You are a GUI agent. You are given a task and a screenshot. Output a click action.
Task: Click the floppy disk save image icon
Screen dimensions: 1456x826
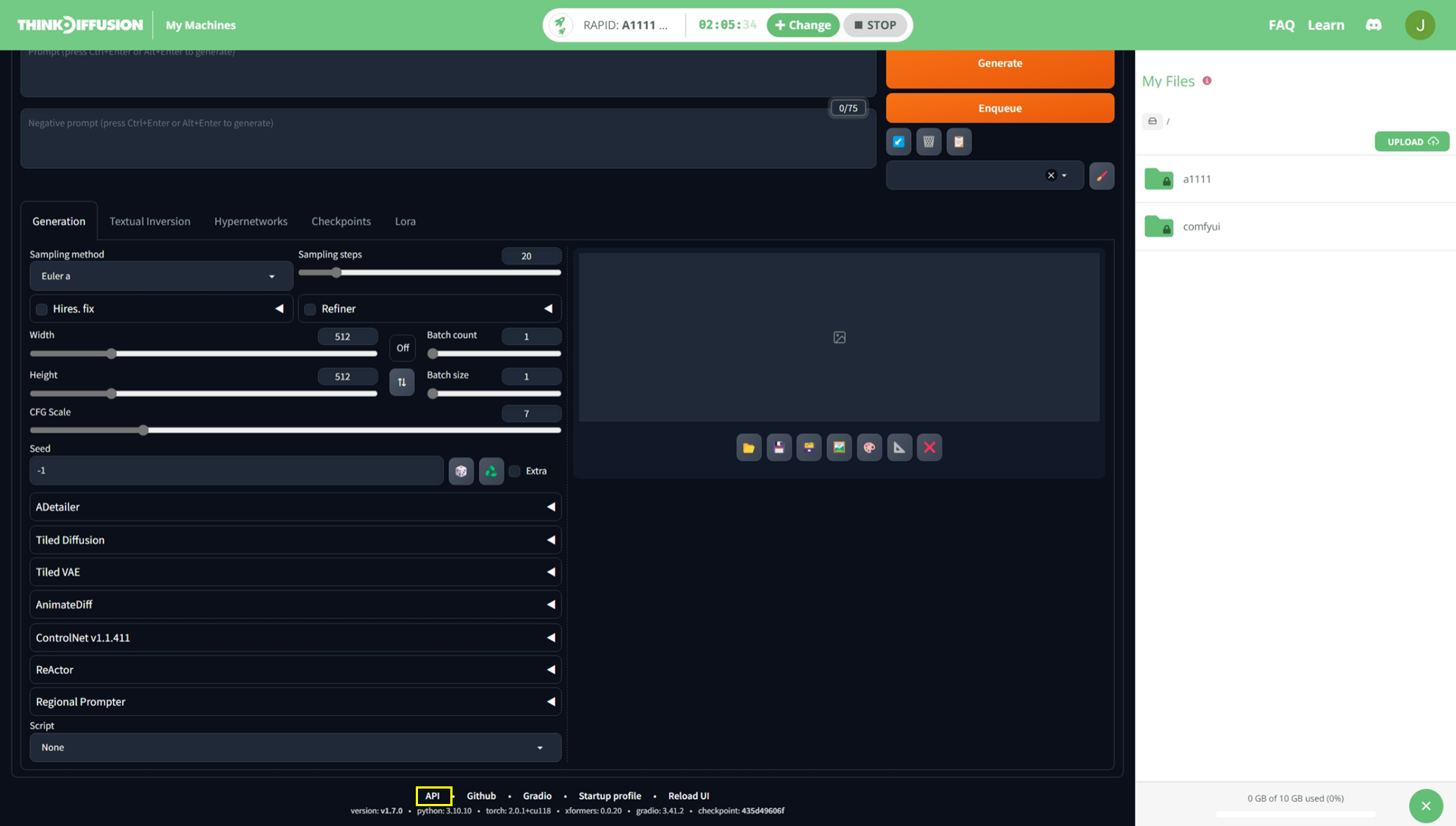(x=779, y=447)
